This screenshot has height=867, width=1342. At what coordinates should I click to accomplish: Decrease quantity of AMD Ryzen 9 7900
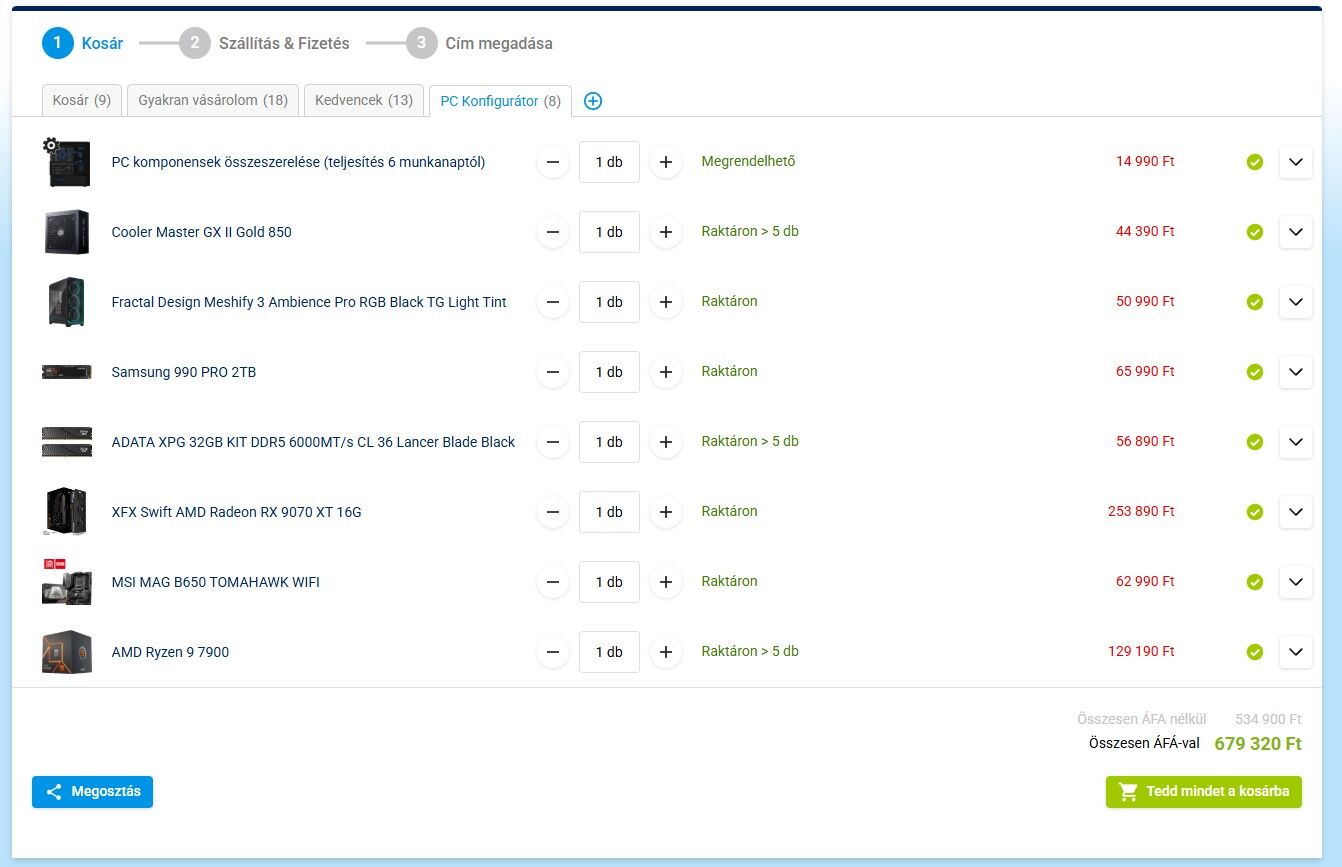tap(553, 652)
